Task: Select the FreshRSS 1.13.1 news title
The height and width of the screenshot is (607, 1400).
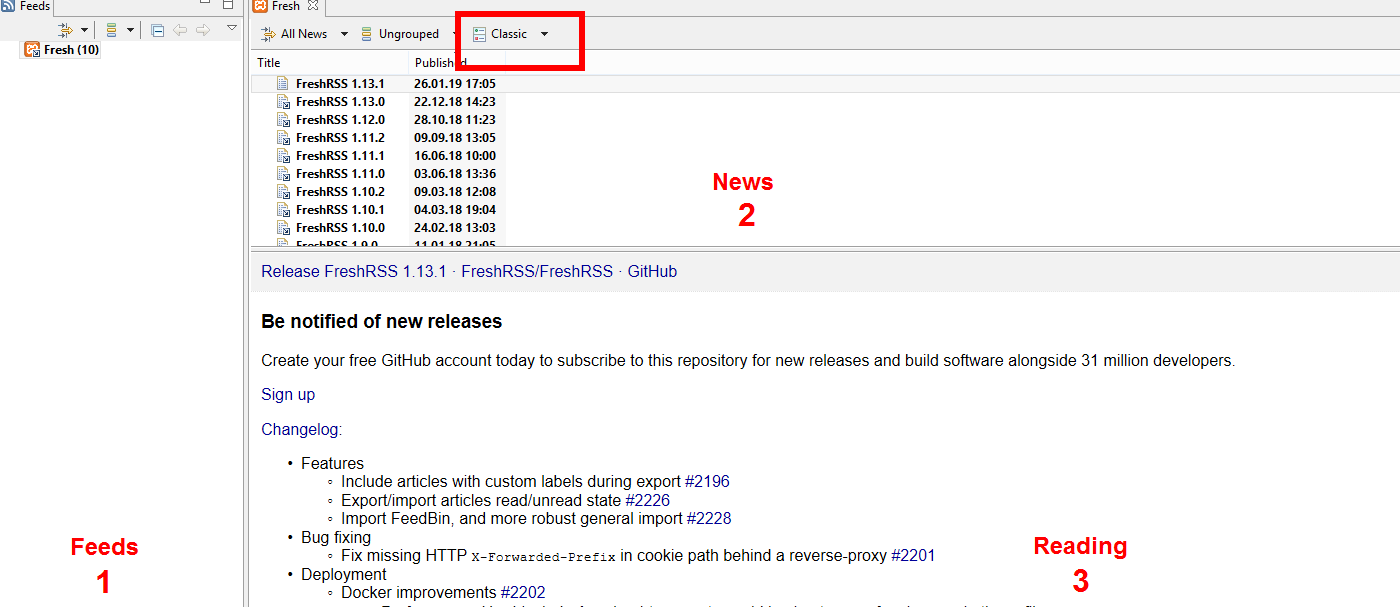Action: coord(340,84)
